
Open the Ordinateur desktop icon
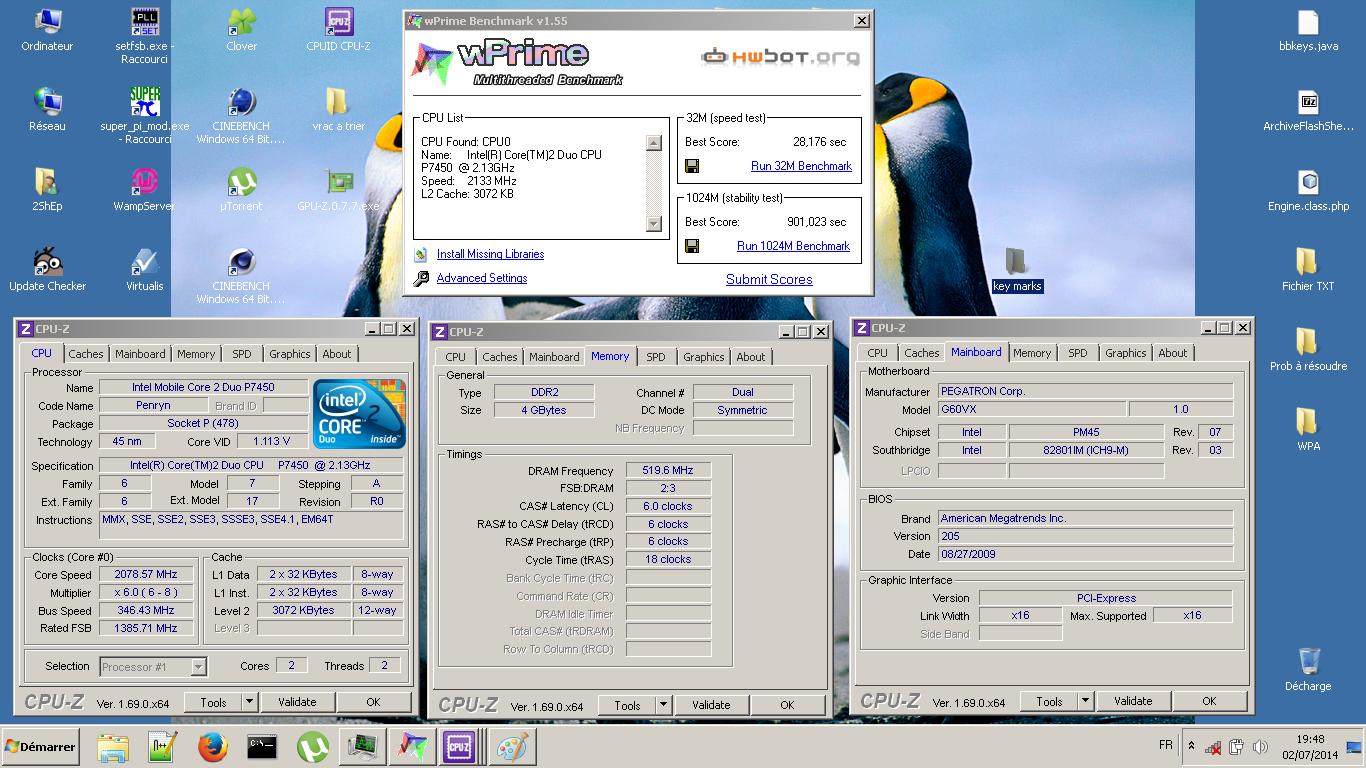[x=47, y=32]
